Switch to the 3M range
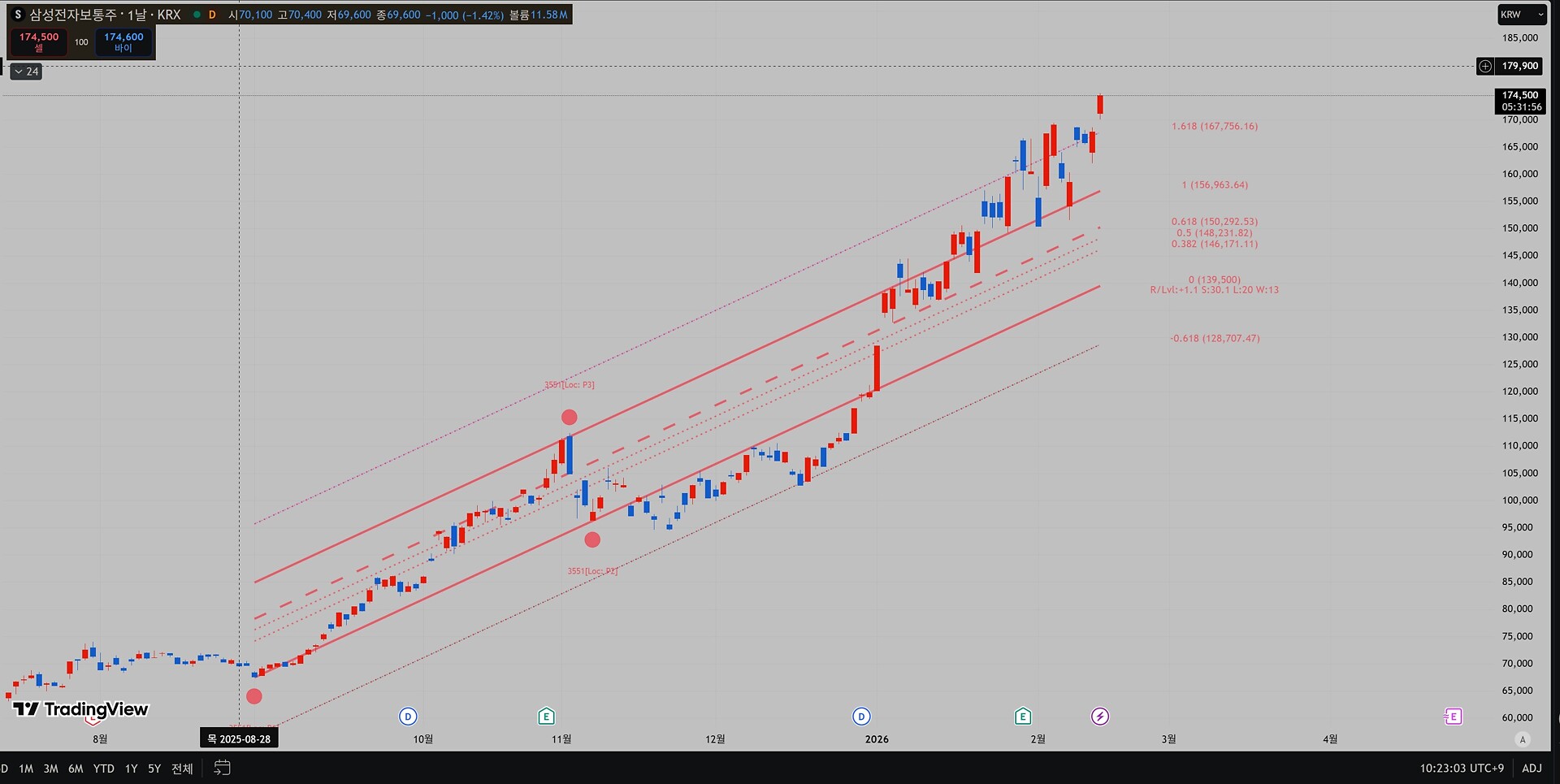Viewport: 1560px width, 784px height. pos(50,769)
